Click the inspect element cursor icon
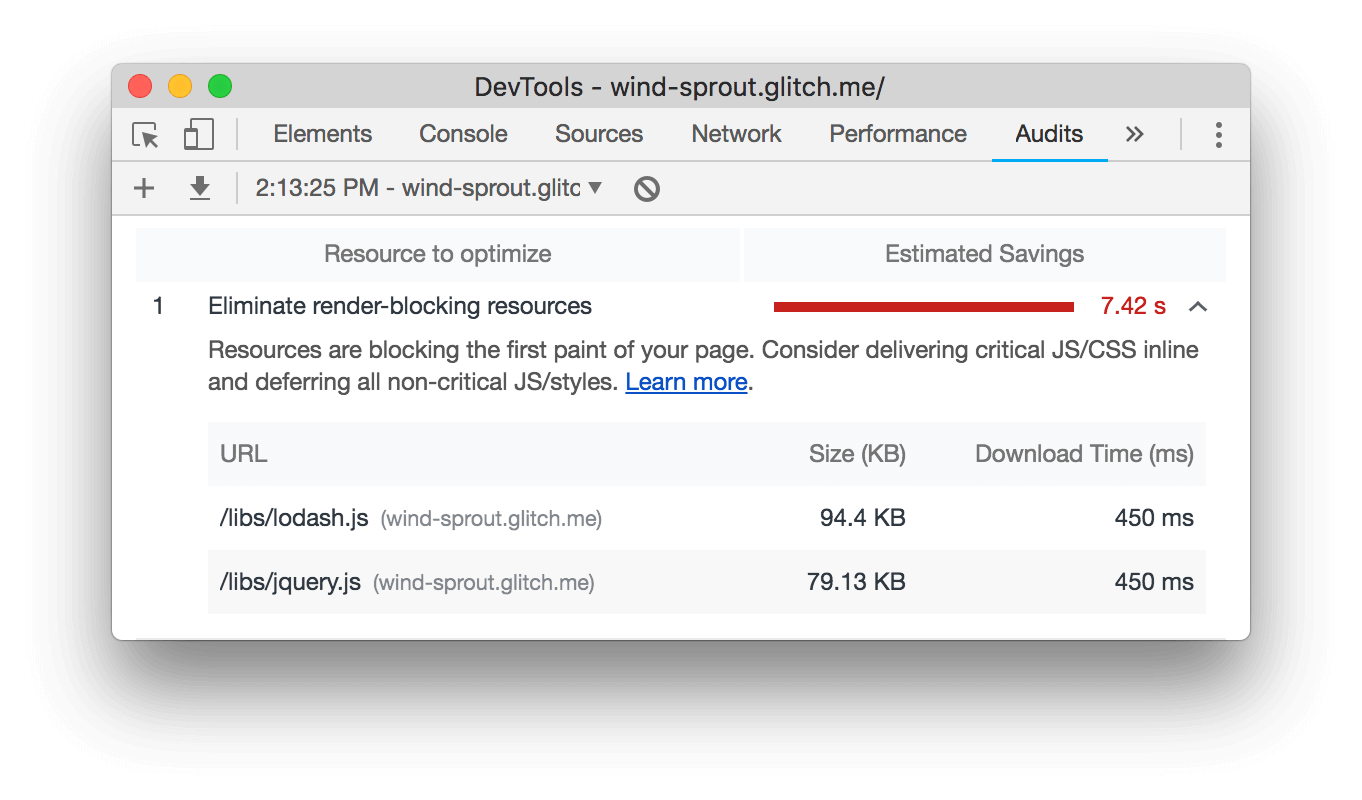The width and height of the screenshot is (1362, 800). 146,135
